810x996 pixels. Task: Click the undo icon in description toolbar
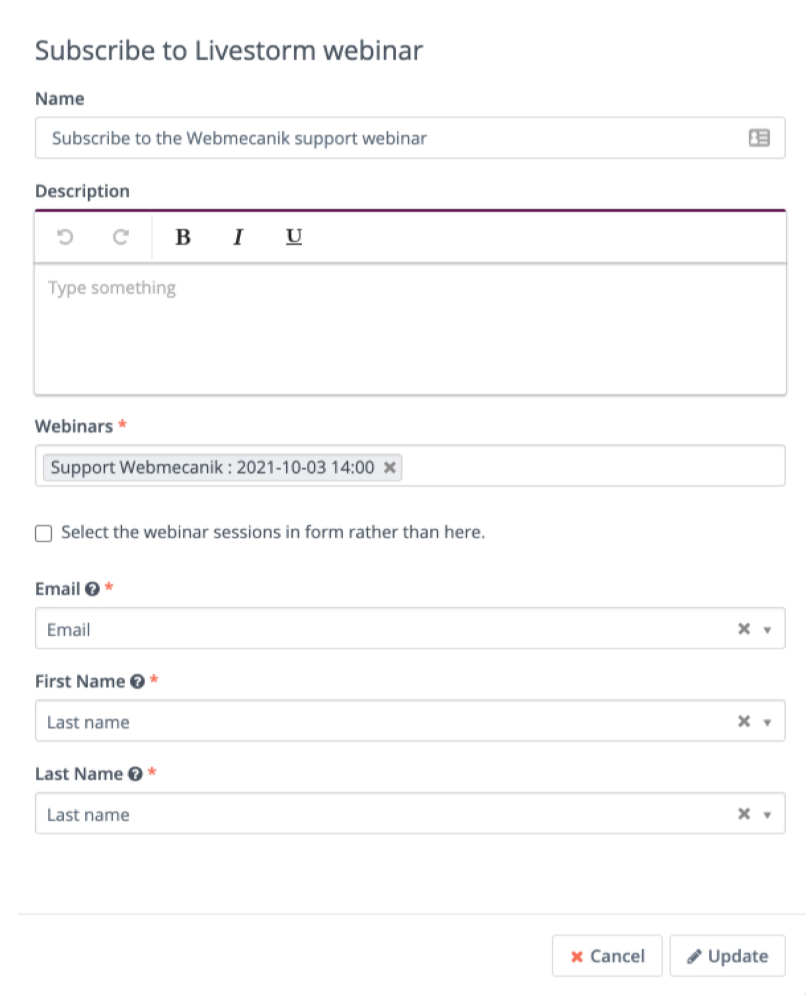[65, 237]
